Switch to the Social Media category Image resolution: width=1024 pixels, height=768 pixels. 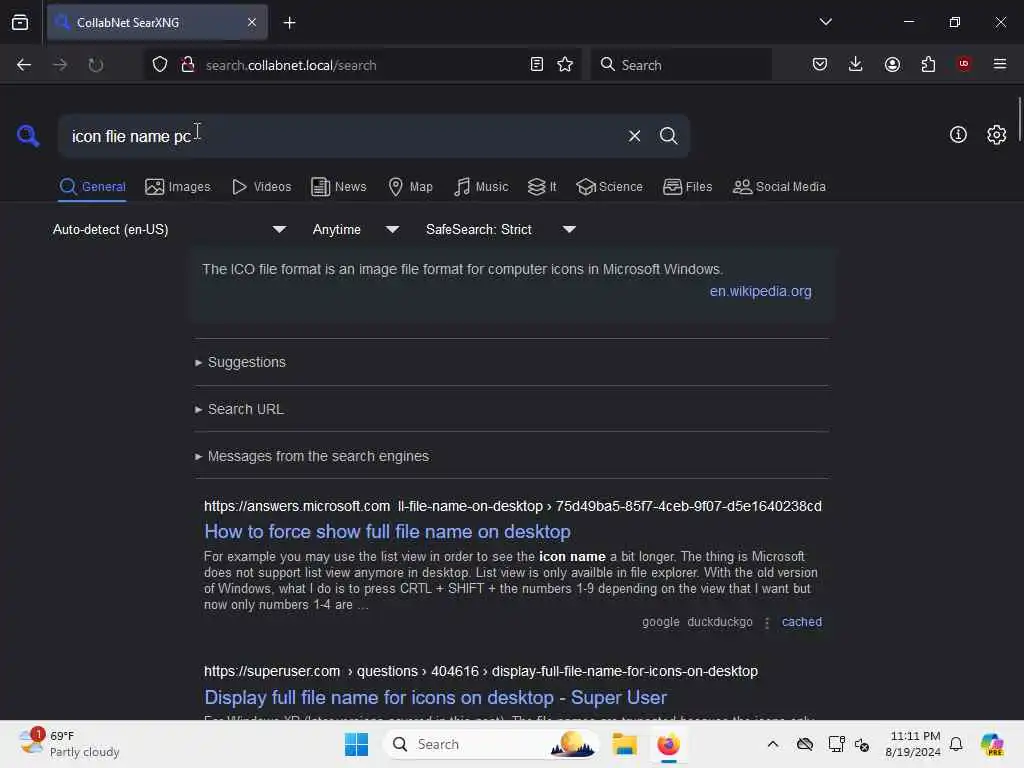[779, 187]
